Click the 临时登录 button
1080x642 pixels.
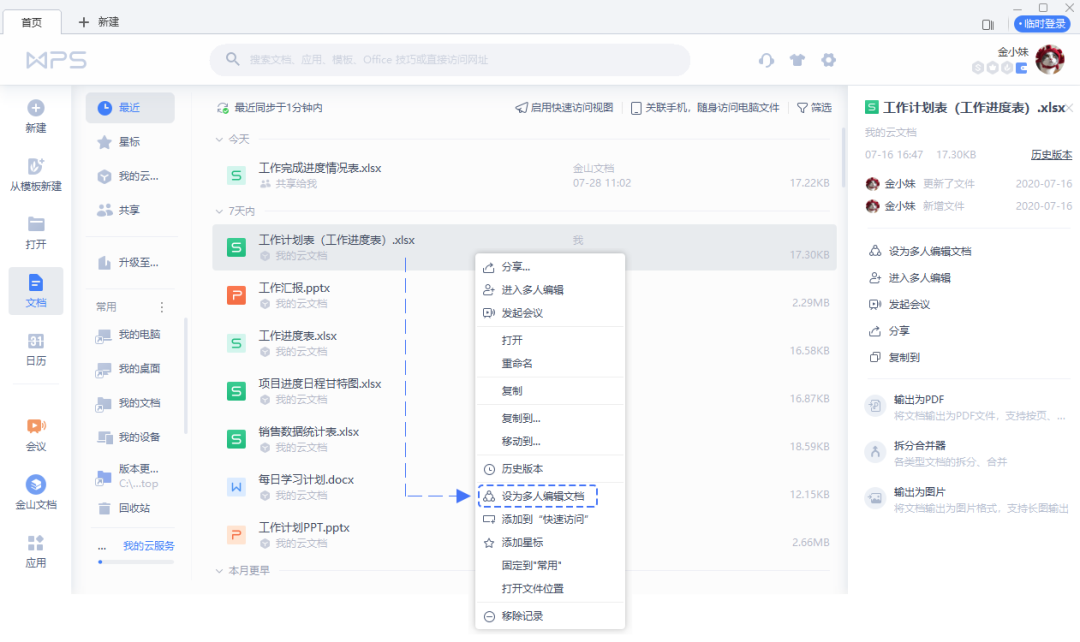click(1041, 23)
